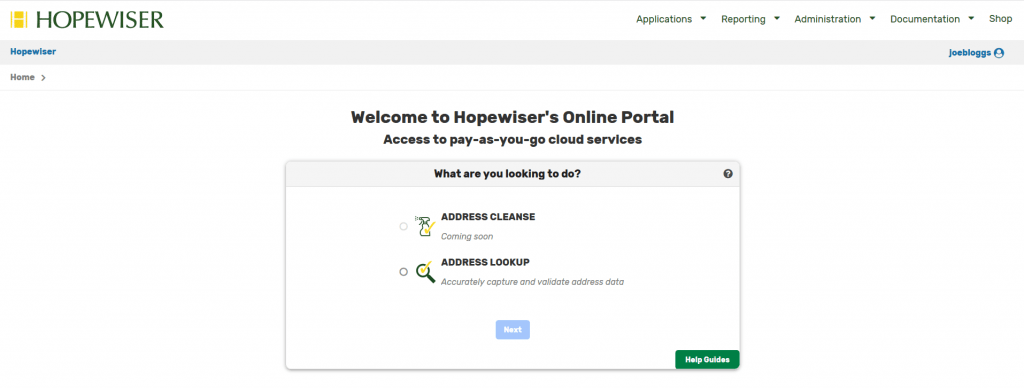The height and width of the screenshot is (388, 1024).
Task: Click the 'What are you looking to do?' header
Action: coord(507,174)
